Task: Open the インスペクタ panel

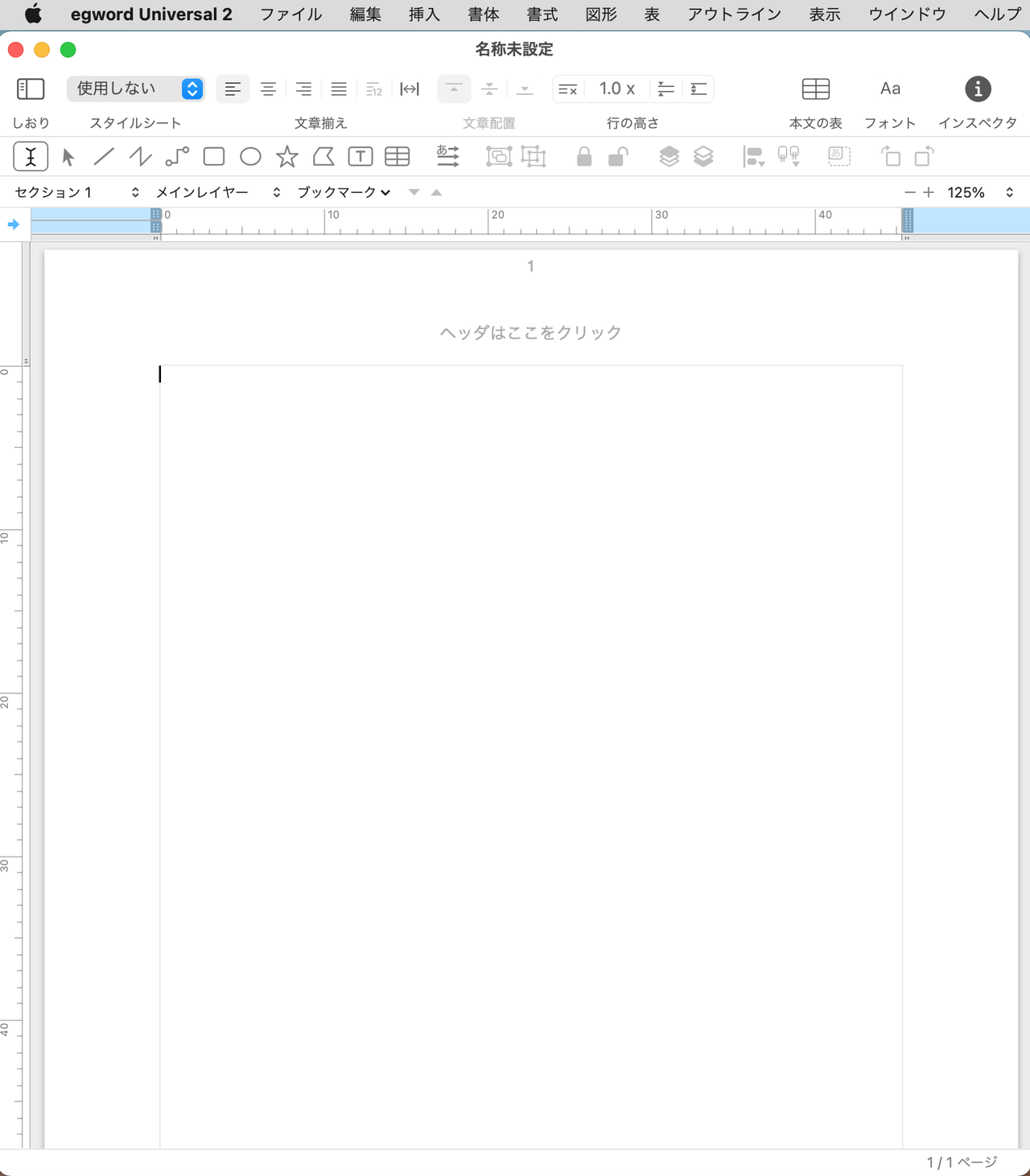Action: [x=978, y=88]
